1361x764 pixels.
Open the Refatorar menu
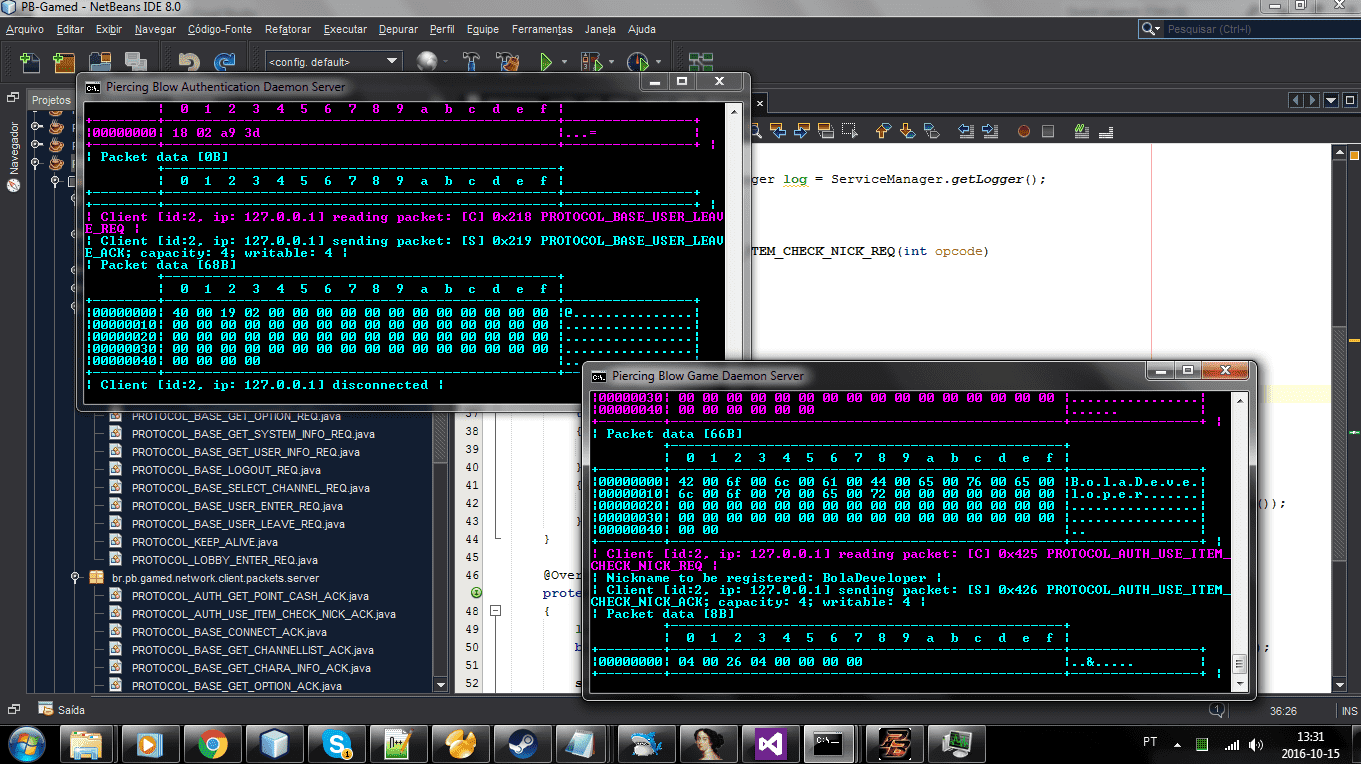[288, 29]
